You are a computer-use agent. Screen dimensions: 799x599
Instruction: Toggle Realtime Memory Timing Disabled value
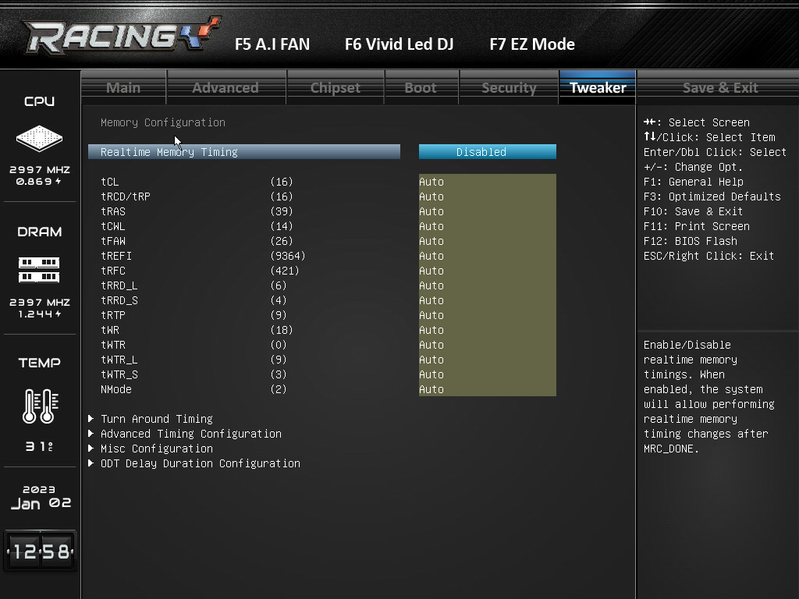pos(487,152)
